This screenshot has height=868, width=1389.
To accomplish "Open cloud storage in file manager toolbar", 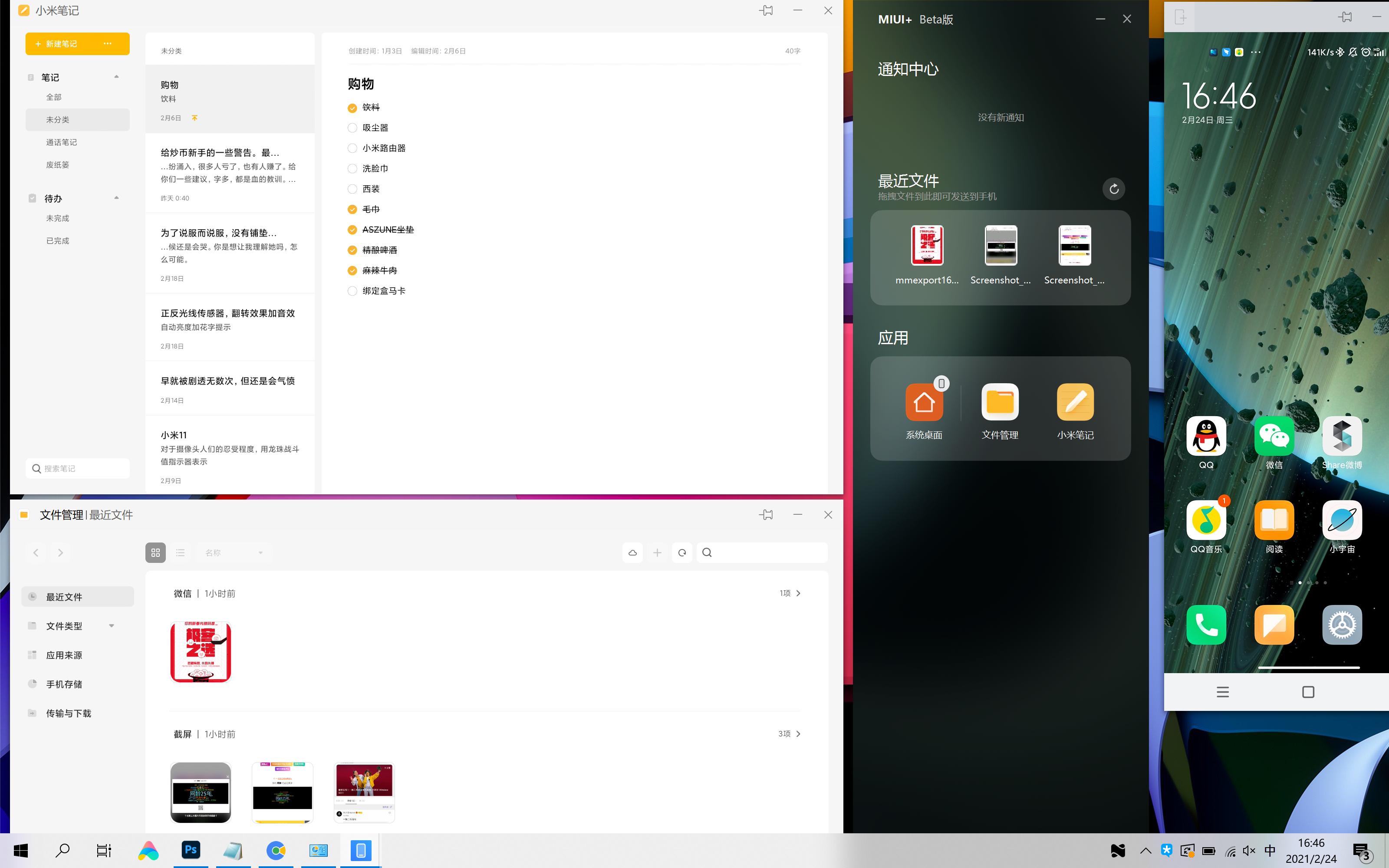I will [x=632, y=552].
